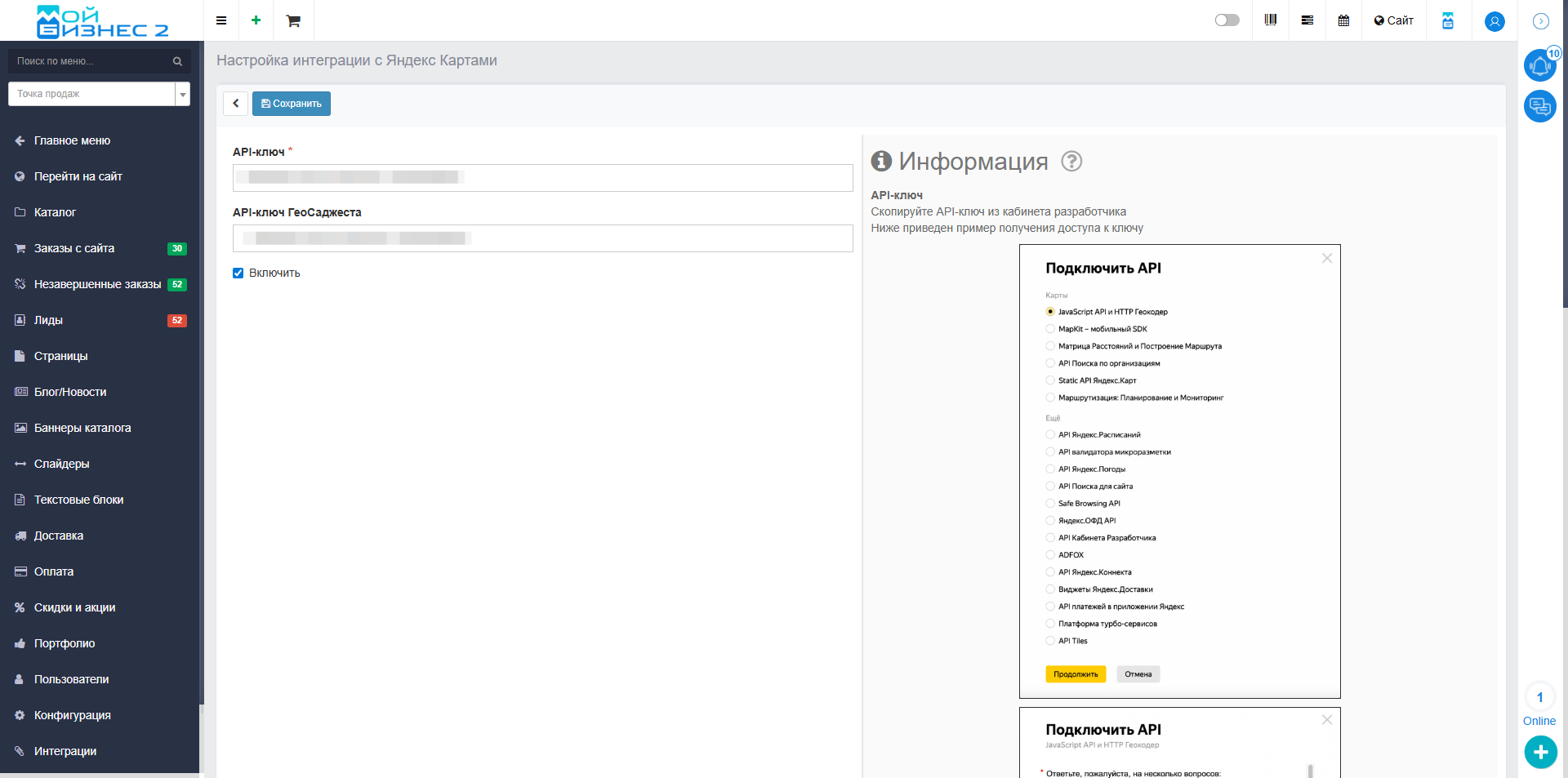Image resolution: width=1568 pixels, height=778 pixels.
Task: Click the help question mark near Информация
Action: (x=1071, y=162)
